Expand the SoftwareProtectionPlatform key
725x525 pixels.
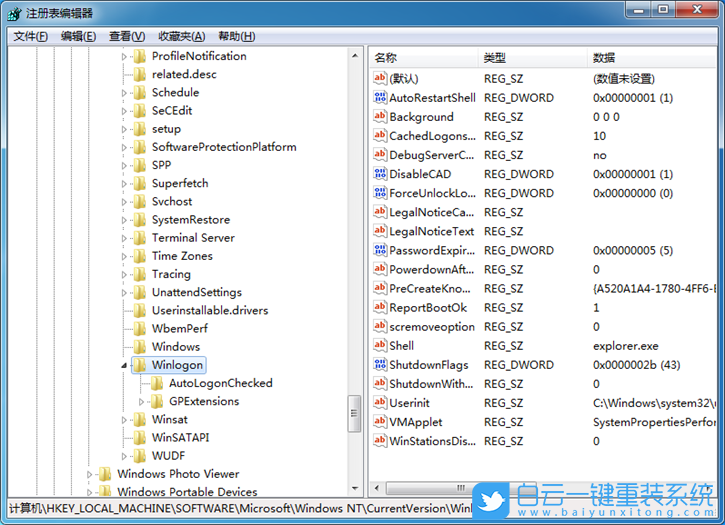pyautogui.click(x=123, y=148)
